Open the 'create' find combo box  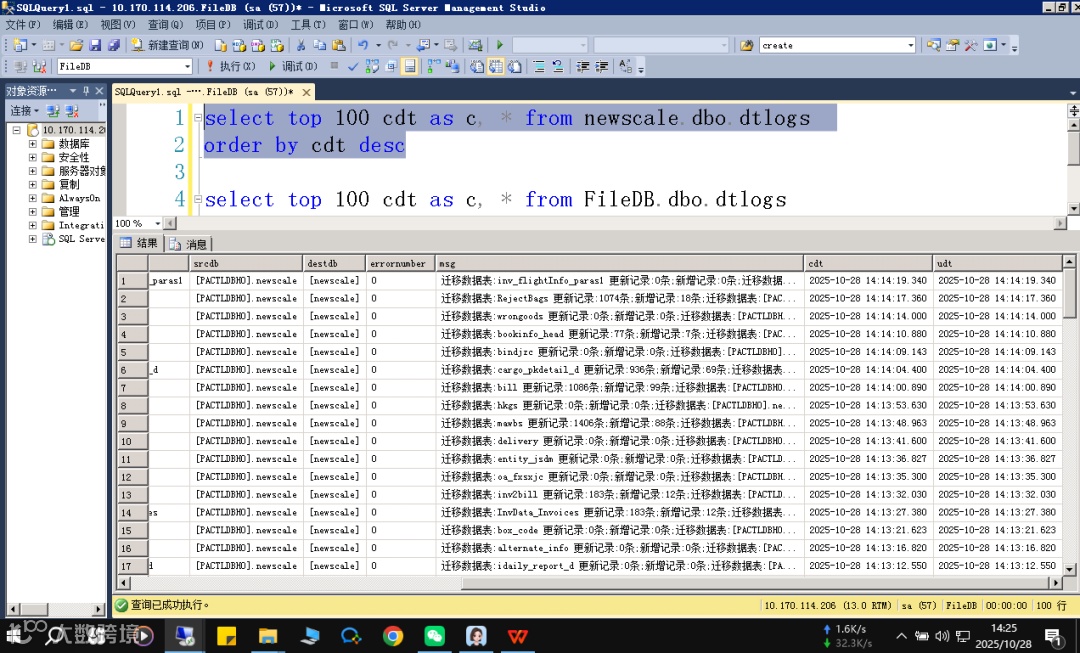911,45
